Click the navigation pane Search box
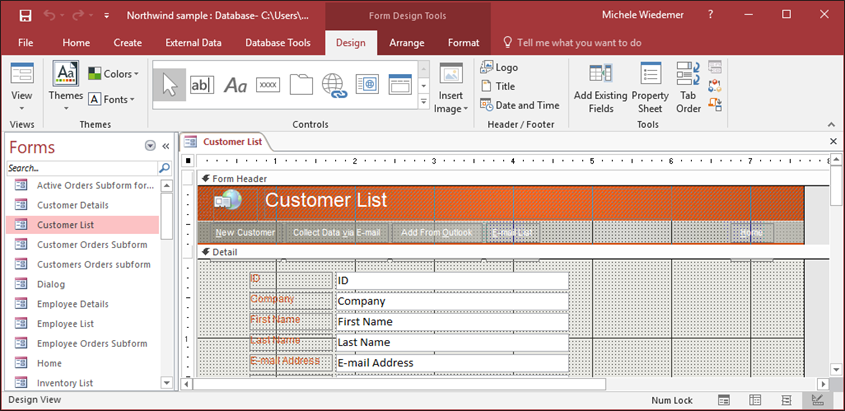Screen dimensions: 845x411 (82, 168)
